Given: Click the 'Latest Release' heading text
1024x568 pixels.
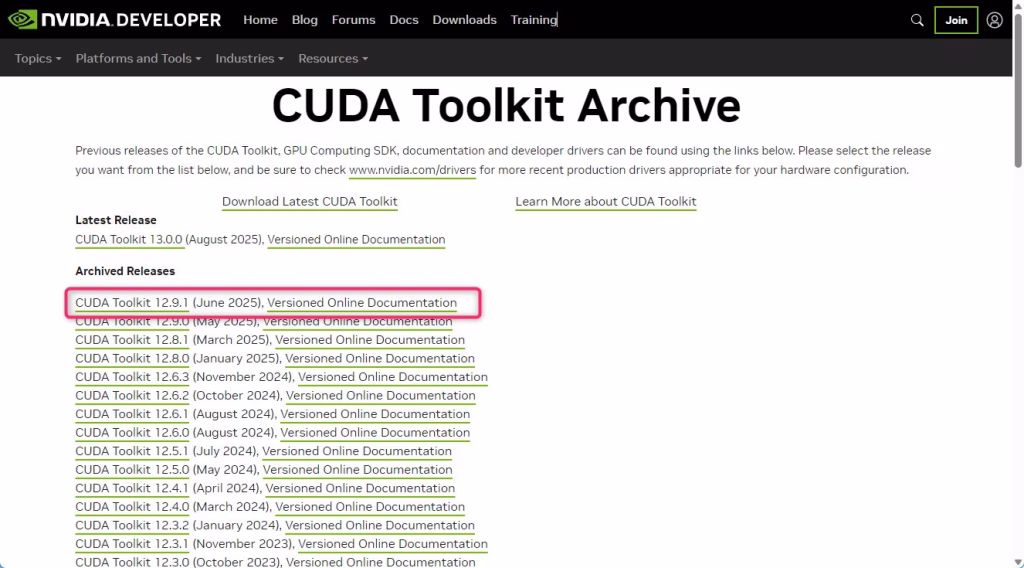Looking at the screenshot, I should (x=116, y=221).
